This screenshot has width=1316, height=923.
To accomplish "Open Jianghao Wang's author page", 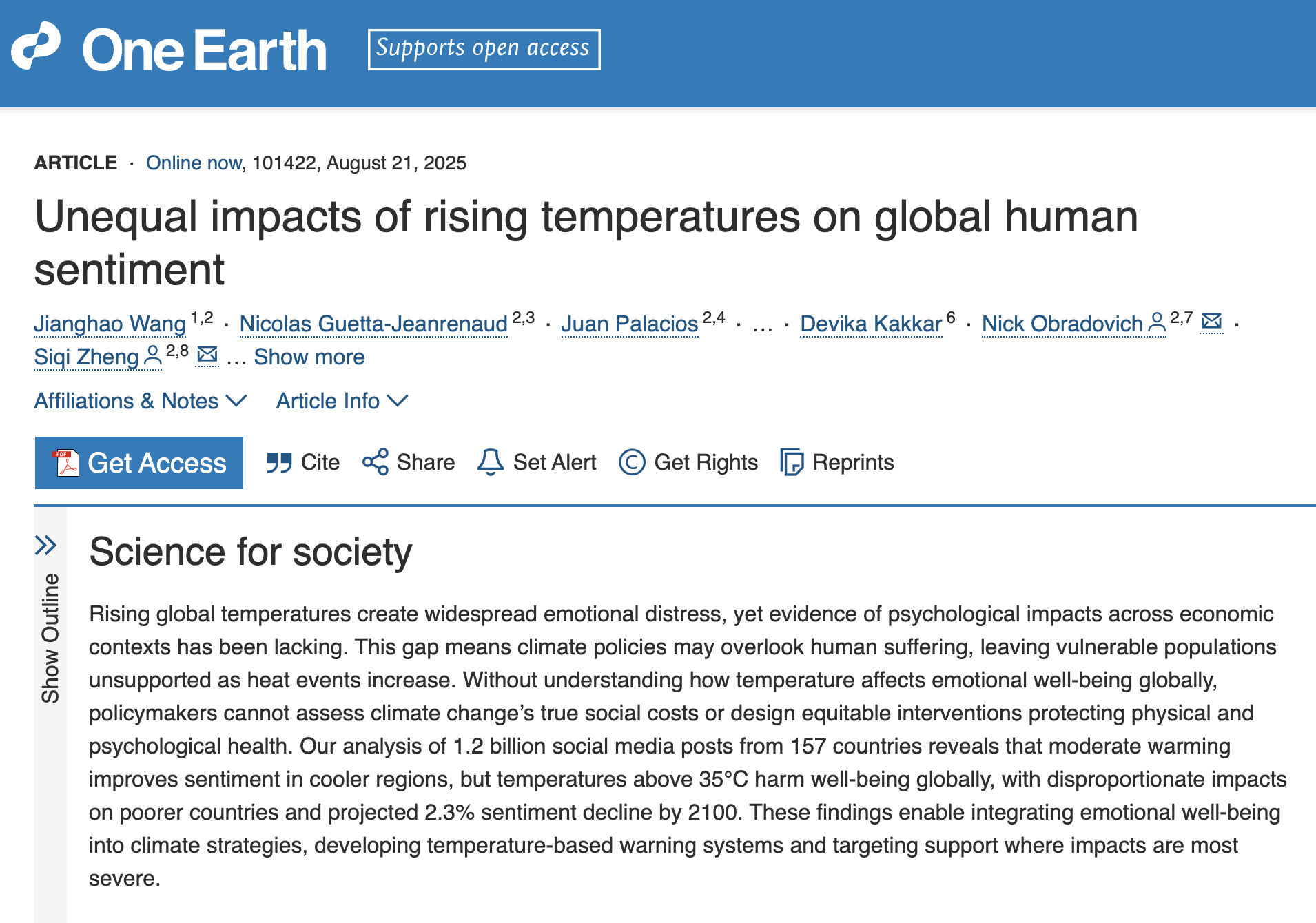I will click(108, 323).
